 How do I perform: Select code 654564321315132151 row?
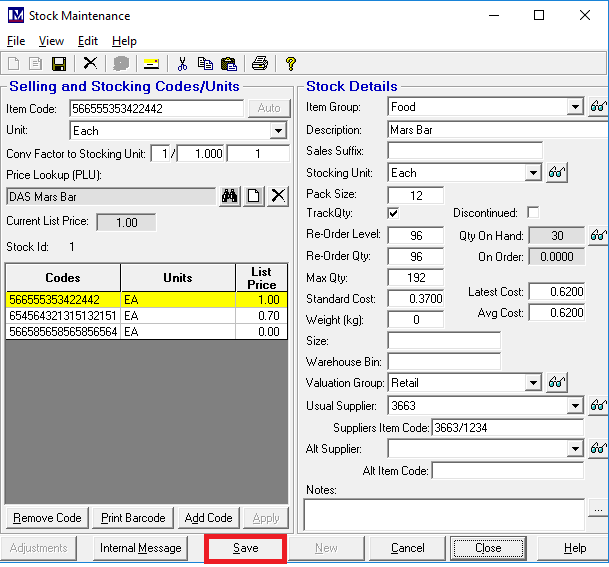[x=62, y=315]
